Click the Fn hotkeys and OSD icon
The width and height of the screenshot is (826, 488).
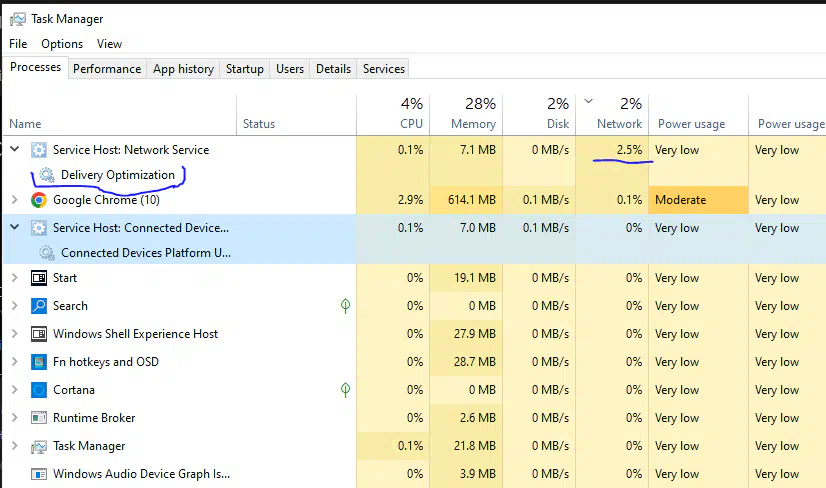point(39,362)
